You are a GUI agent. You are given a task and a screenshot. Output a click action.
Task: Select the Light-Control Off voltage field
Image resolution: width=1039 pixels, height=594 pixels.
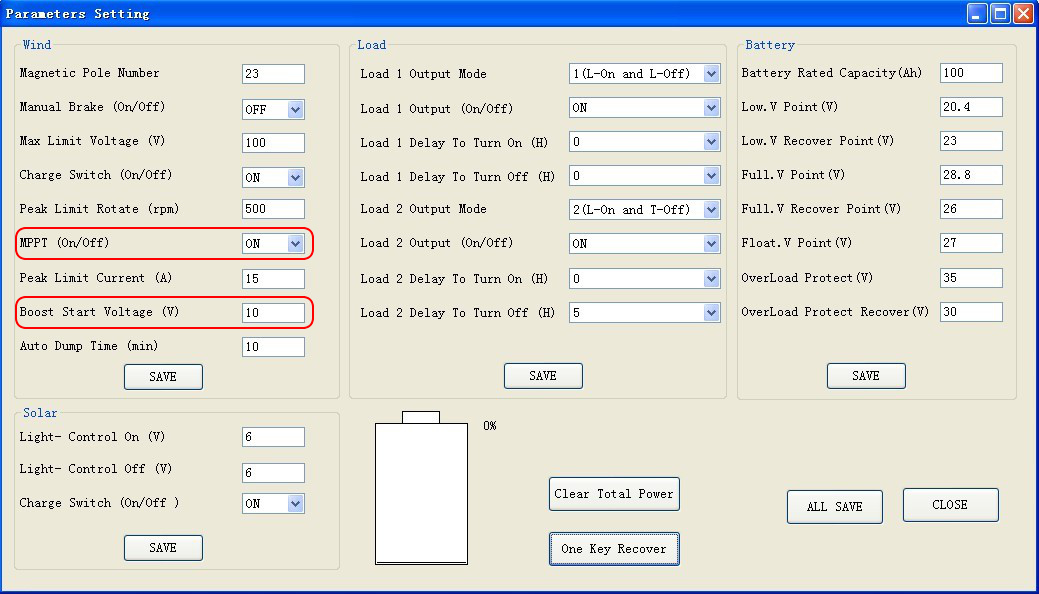coord(273,473)
